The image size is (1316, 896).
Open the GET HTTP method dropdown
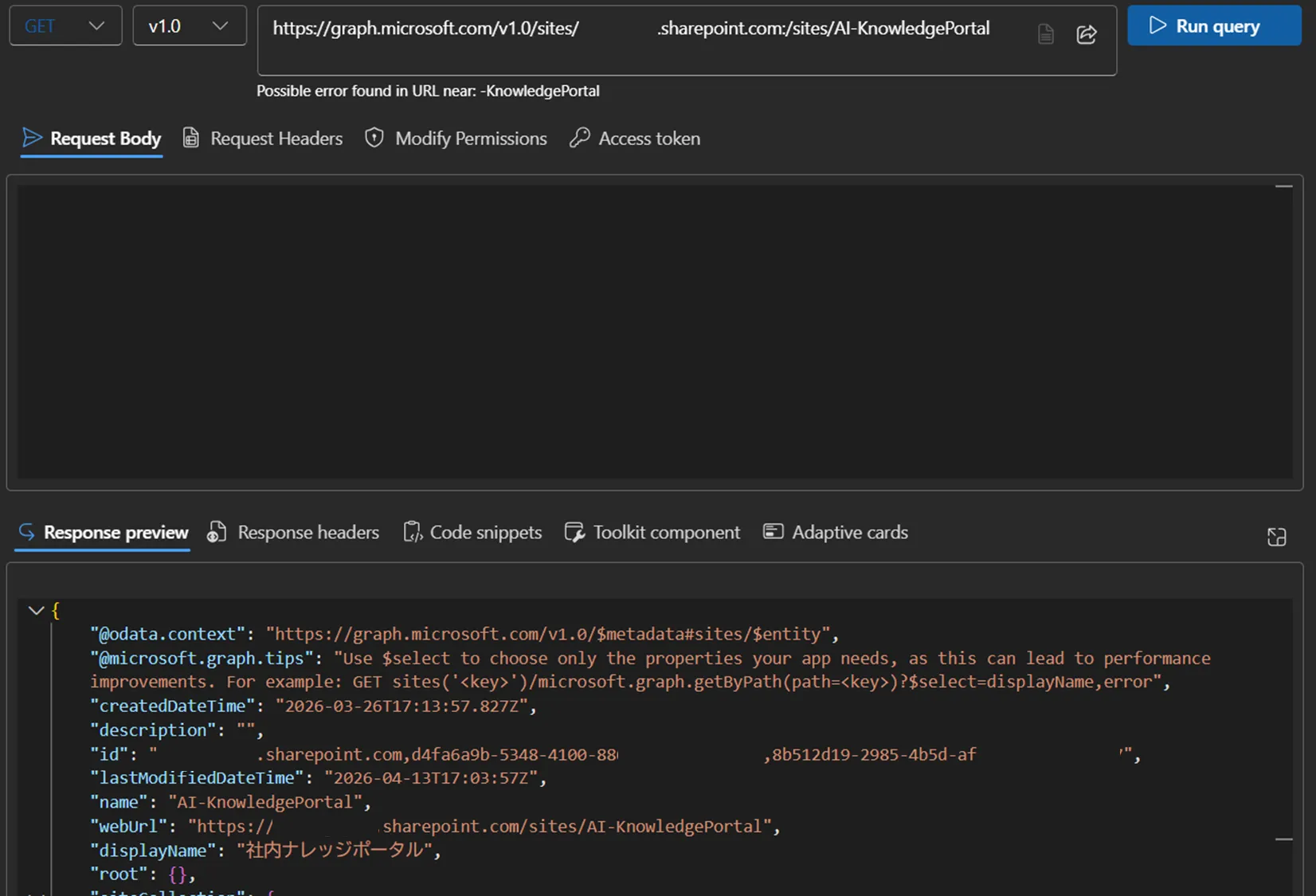(x=65, y=25)
